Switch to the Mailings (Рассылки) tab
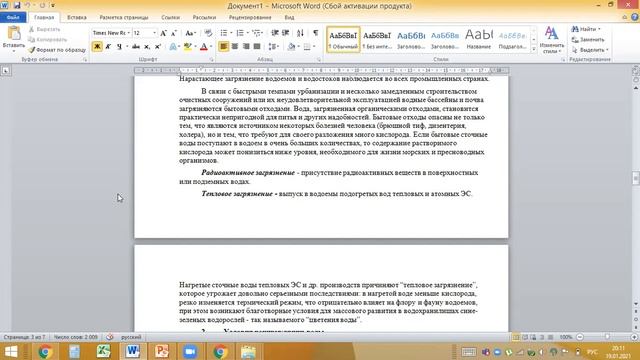 [x=204, y=18]
